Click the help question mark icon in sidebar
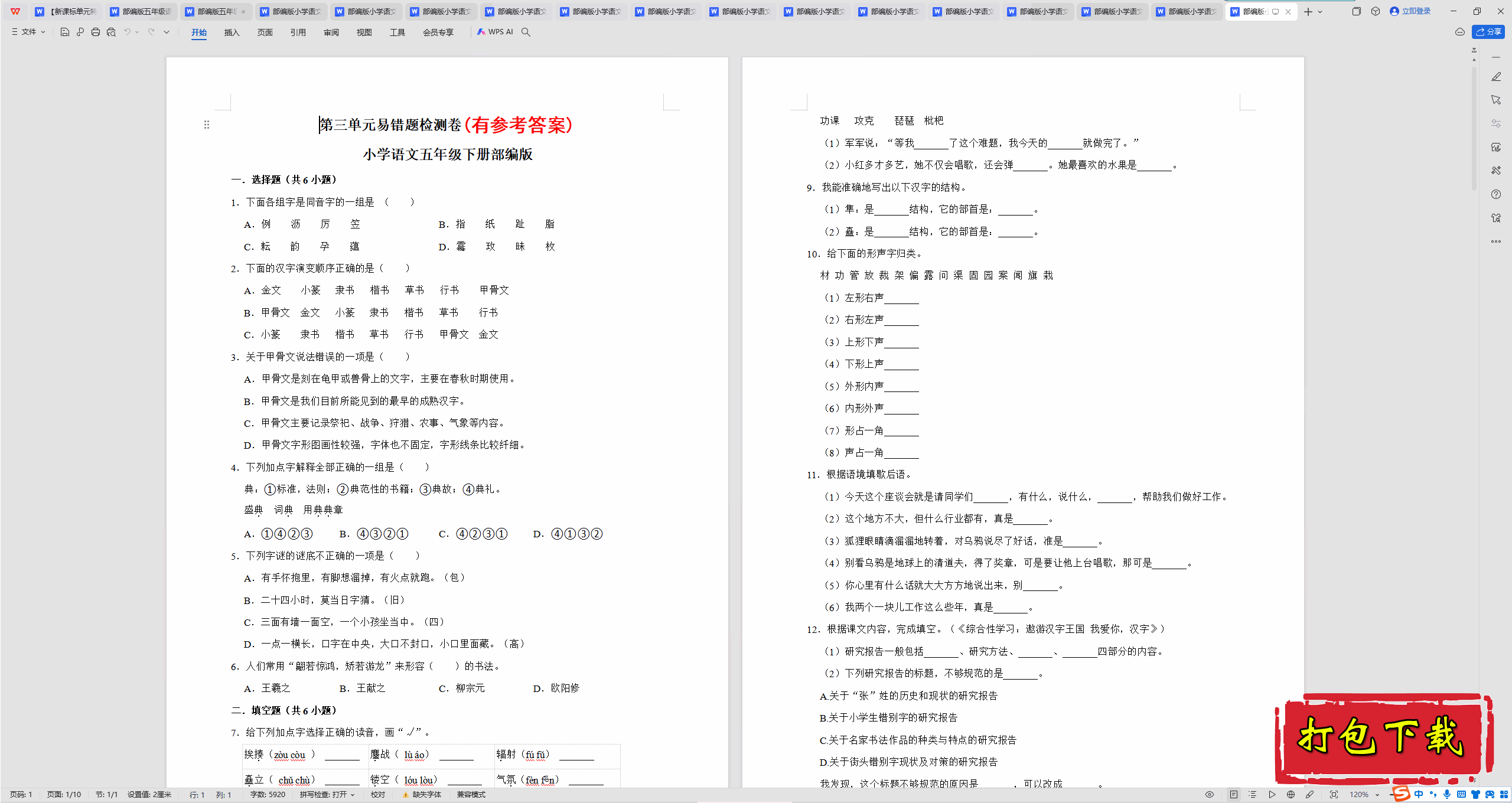 1496,194
